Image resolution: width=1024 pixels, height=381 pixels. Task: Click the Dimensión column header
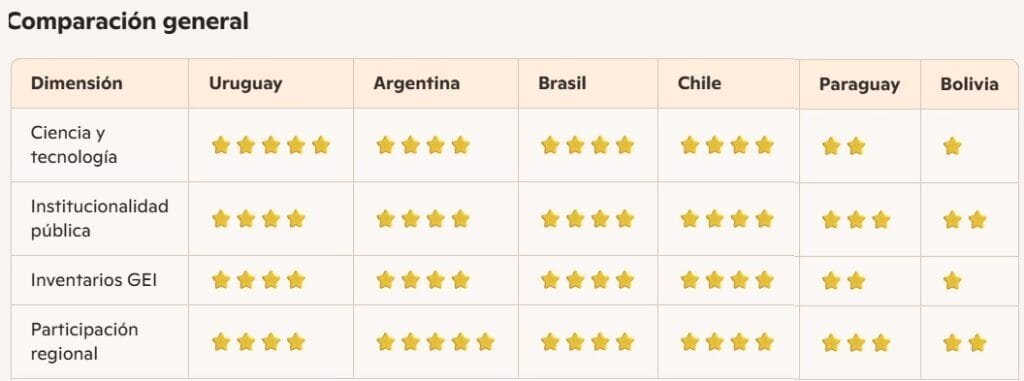(x=76, y=84)
